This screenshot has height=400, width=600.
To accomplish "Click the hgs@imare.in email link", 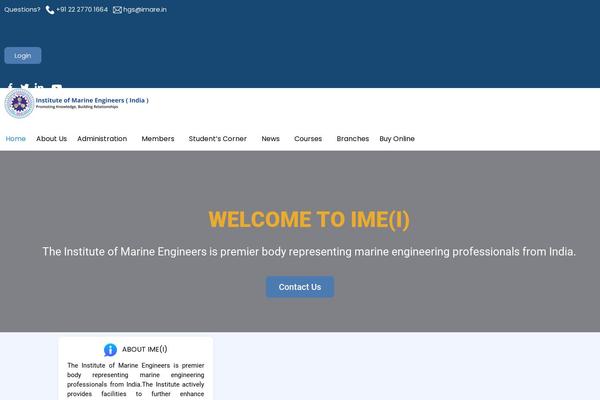I will 145,10.
